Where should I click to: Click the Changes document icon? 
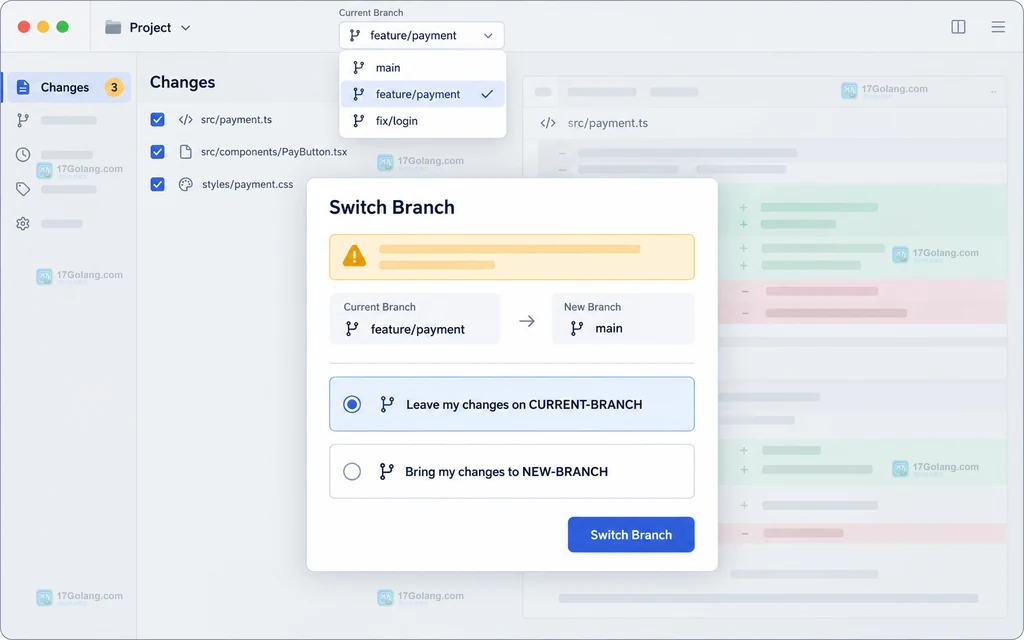(x=23, y=88)
